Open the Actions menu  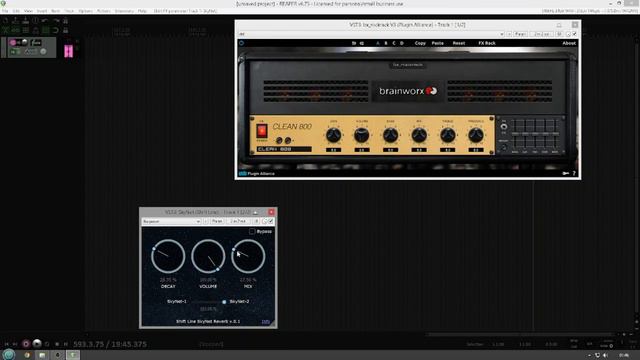104,11
